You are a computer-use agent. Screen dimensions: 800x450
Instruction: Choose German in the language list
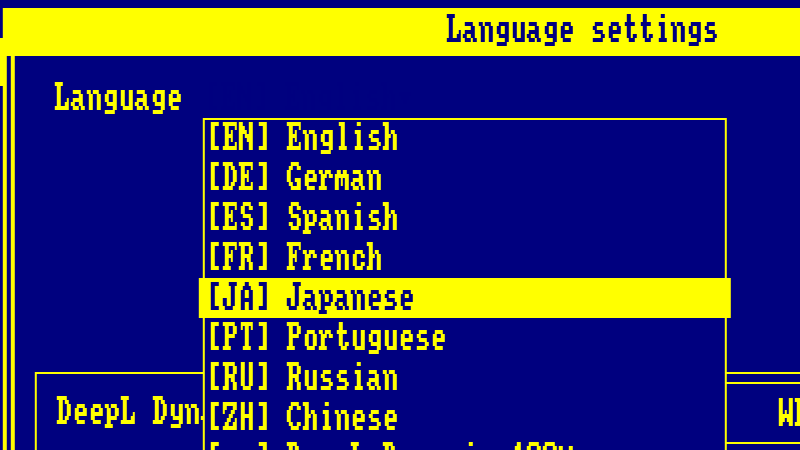coord(334,177)
